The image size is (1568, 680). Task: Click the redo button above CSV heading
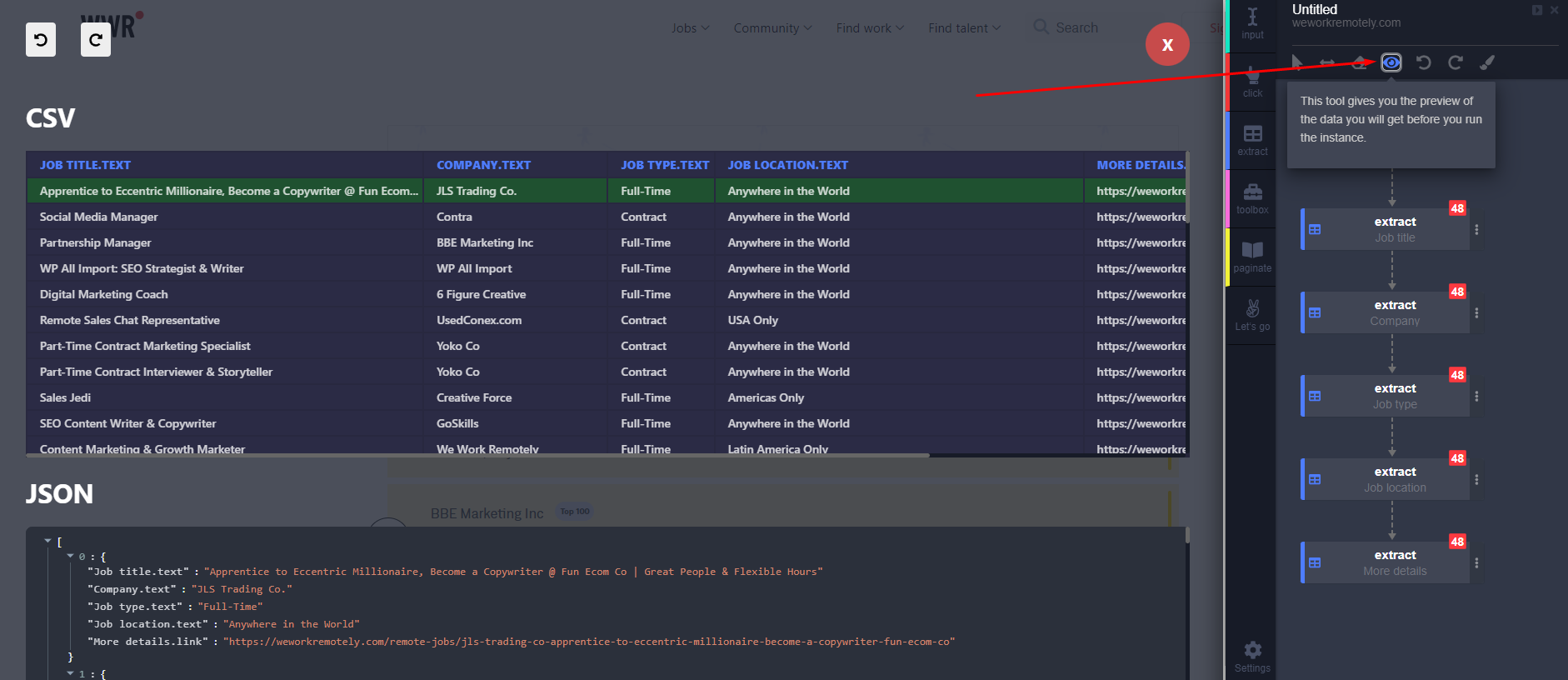pos(96,40)
